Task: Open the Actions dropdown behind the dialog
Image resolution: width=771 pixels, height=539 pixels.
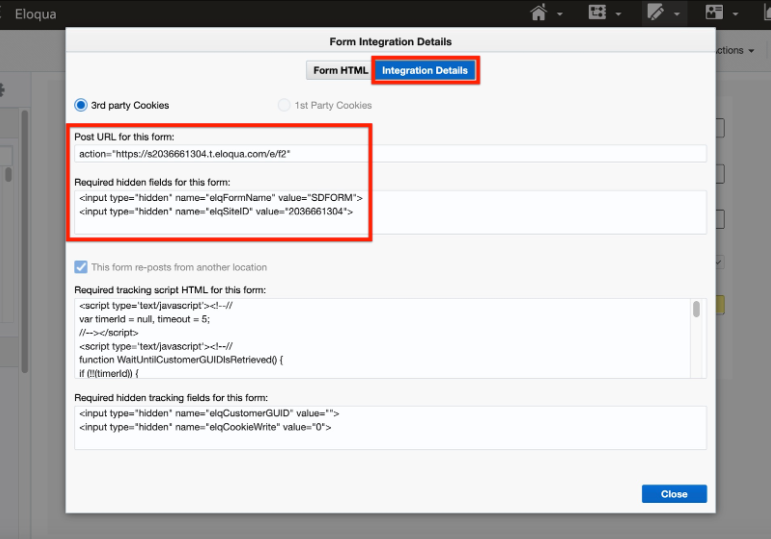Action: click(736, 51)
